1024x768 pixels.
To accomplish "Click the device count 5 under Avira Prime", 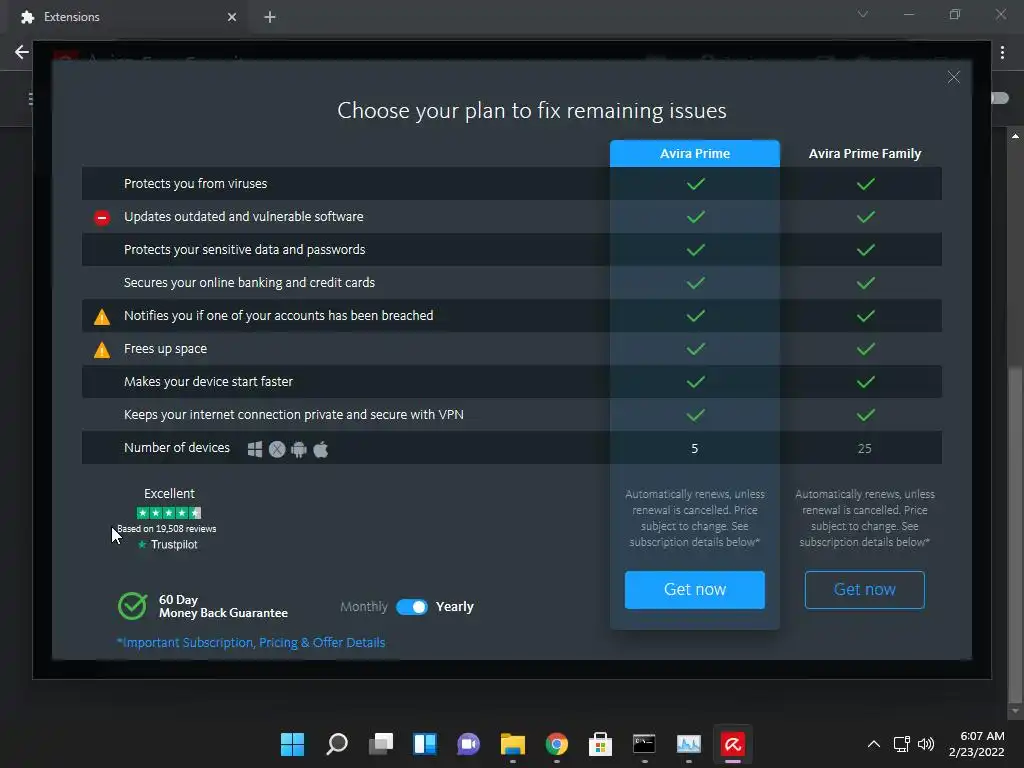I will point(694,449).
